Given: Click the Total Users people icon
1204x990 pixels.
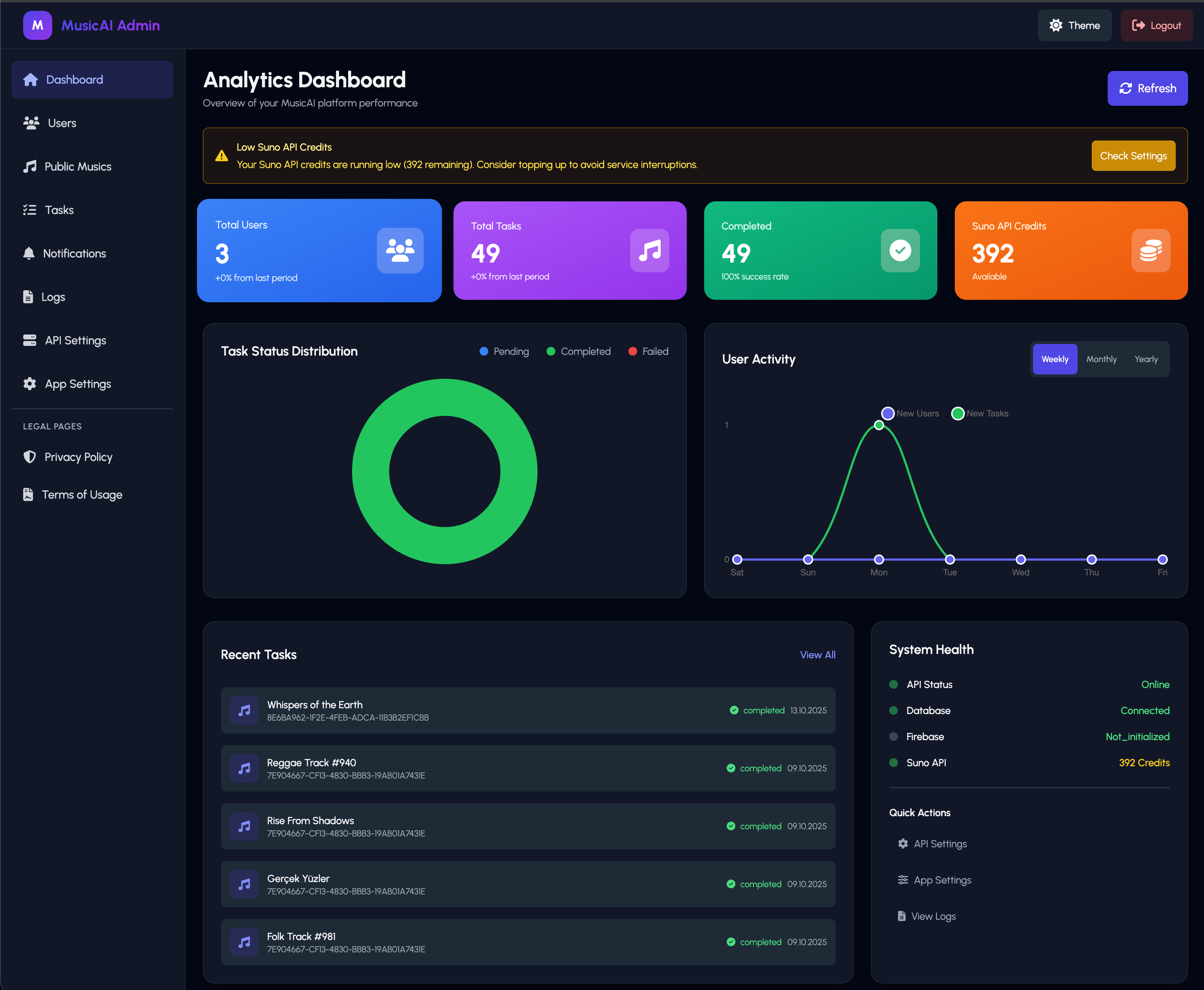Looking at the screenshot, I should (400, 250).
